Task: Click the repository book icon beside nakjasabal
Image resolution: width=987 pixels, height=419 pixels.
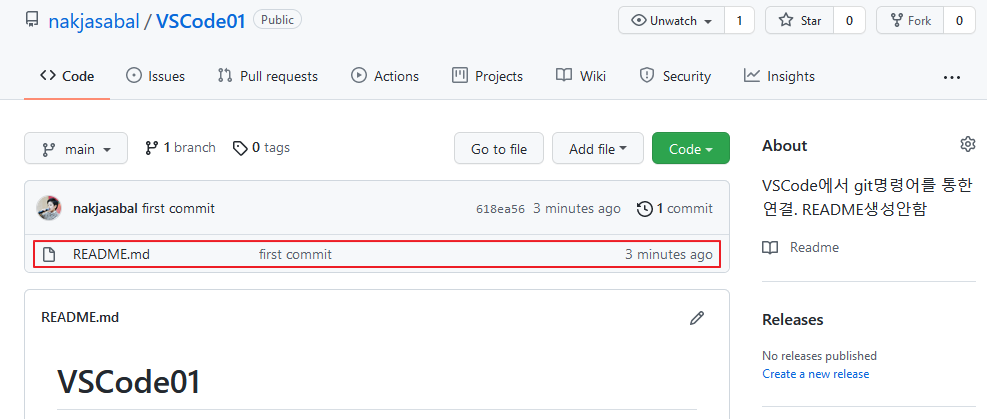Action: point(31,20)
